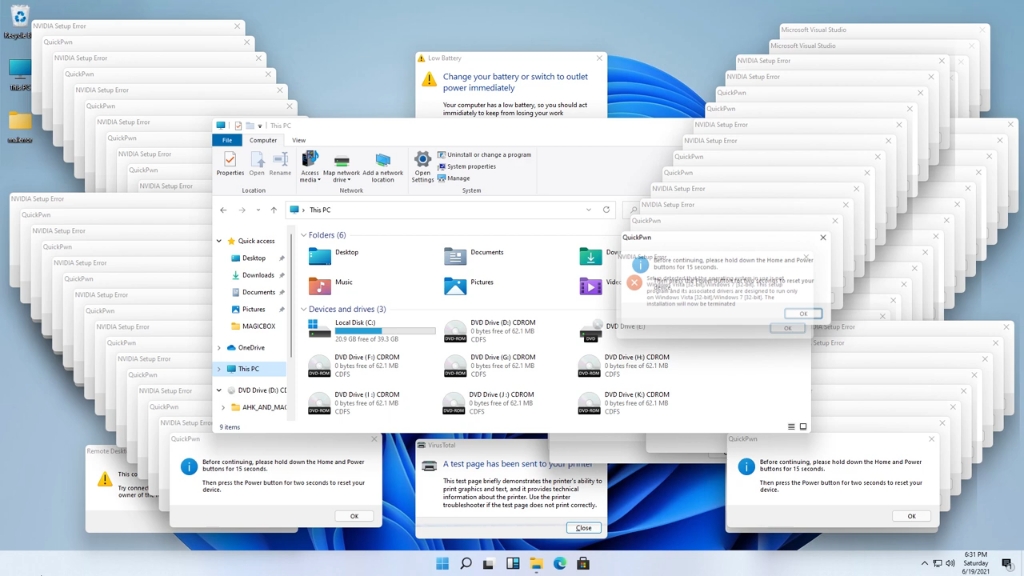Click Close in the VirusTotal dialog
Viewport: 1024px width, 576px height.
point(583,528)
